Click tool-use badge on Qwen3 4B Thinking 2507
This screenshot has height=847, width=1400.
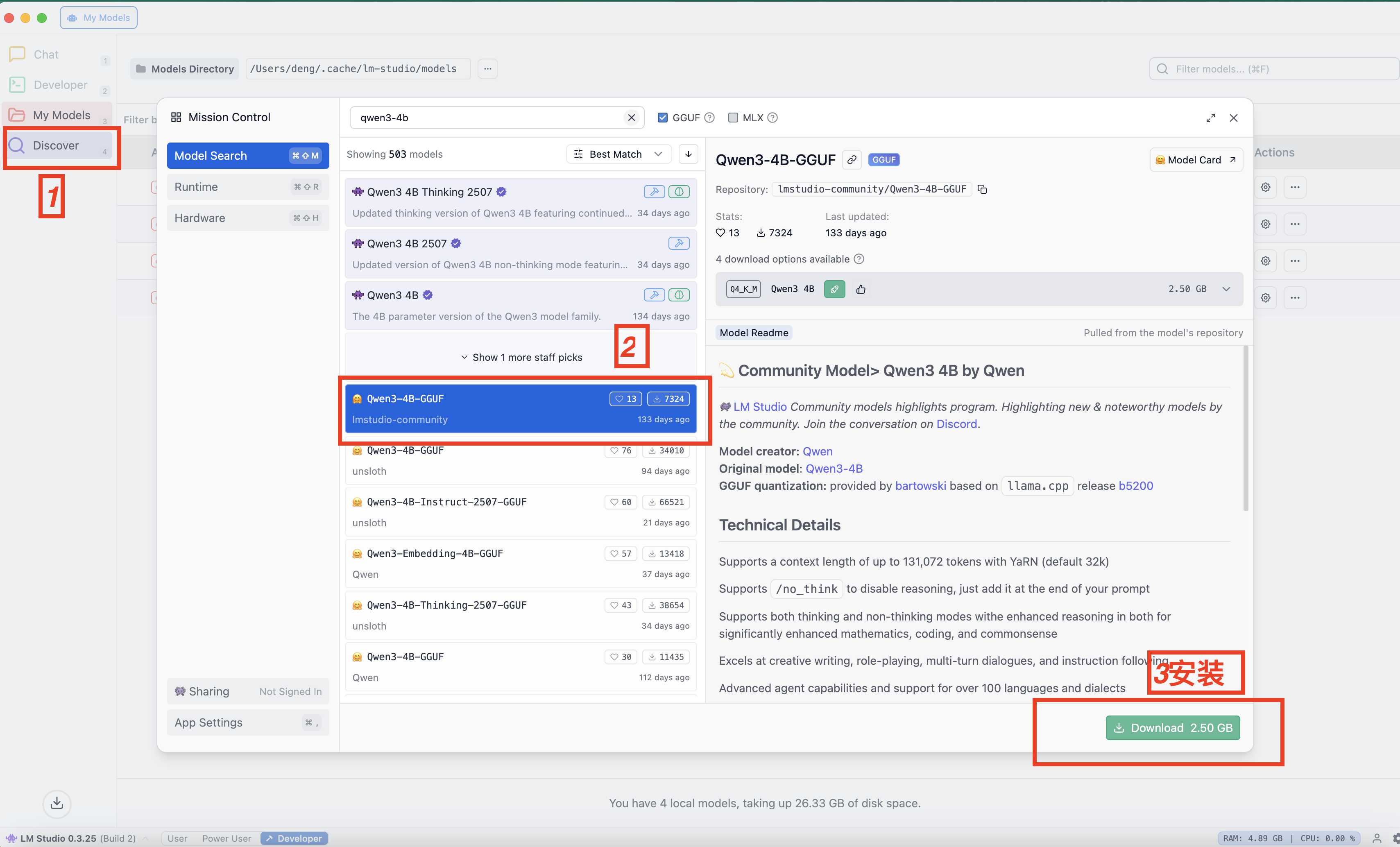coord(654,192)
